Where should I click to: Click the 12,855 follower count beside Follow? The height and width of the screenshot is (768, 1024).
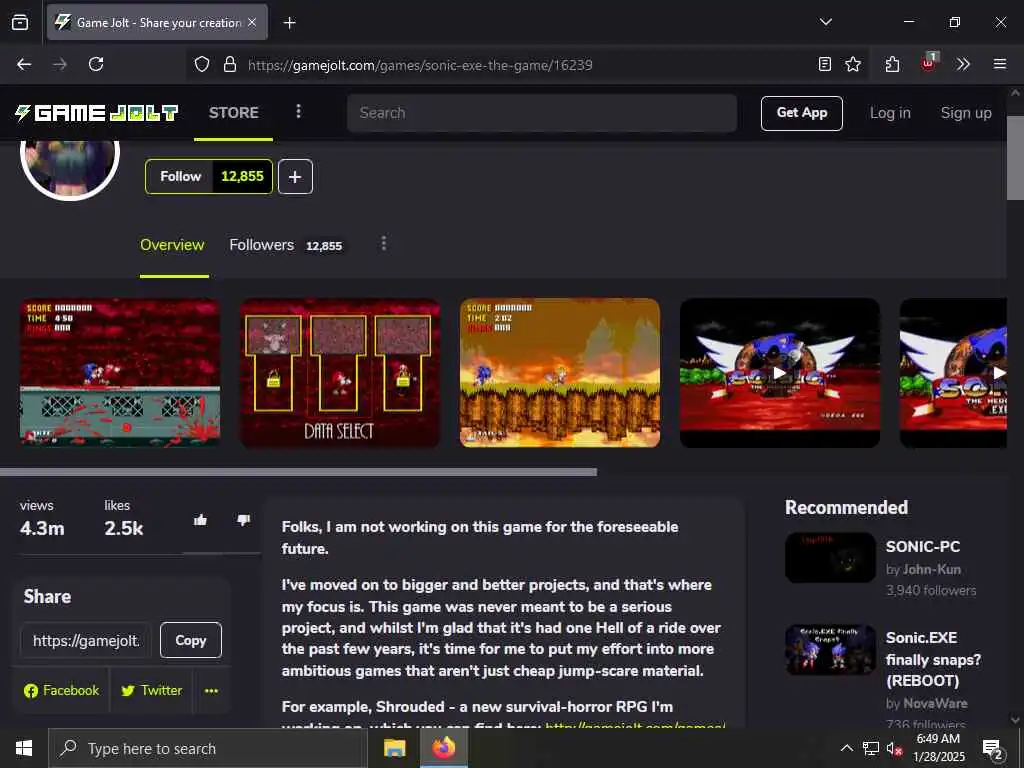tap(242, 176)
